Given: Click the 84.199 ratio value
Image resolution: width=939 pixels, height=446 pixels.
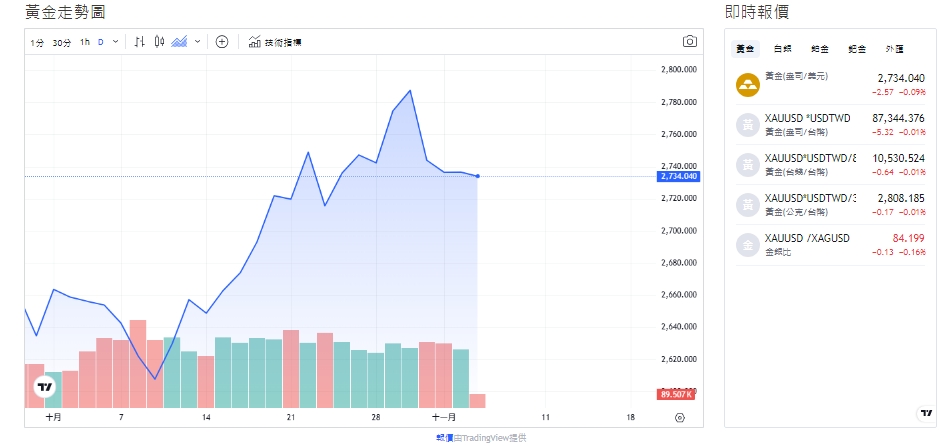Looking at the screenshot, I should [908, 238].
